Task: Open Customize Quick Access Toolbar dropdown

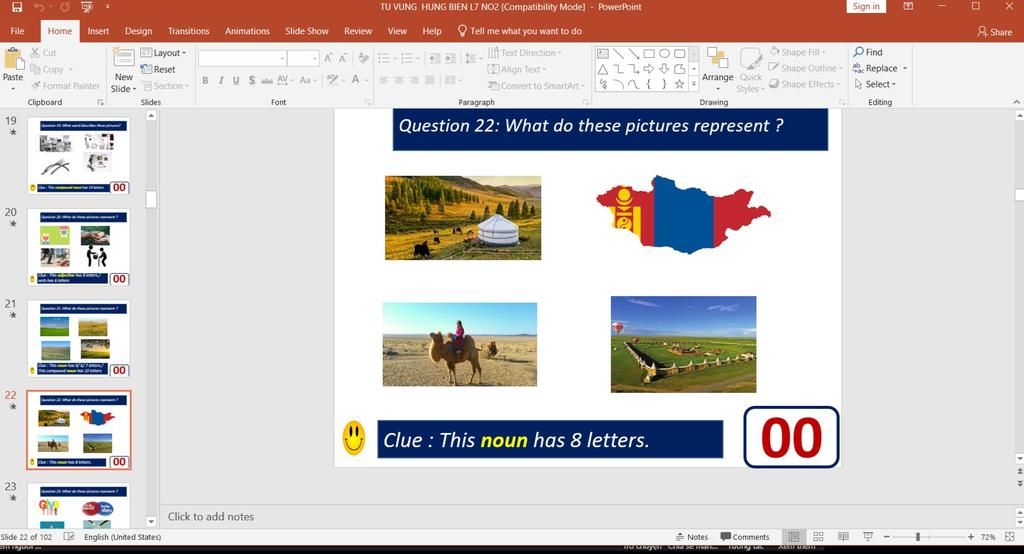Action: pyautogui.click(x=108, y=7)
